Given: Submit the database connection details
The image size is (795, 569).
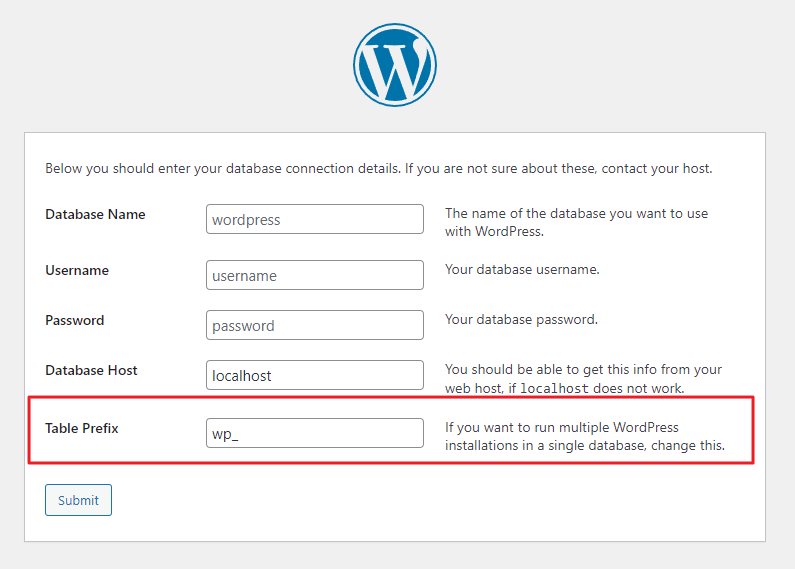Looking at the screenshot, I should (x=78, y=500).
